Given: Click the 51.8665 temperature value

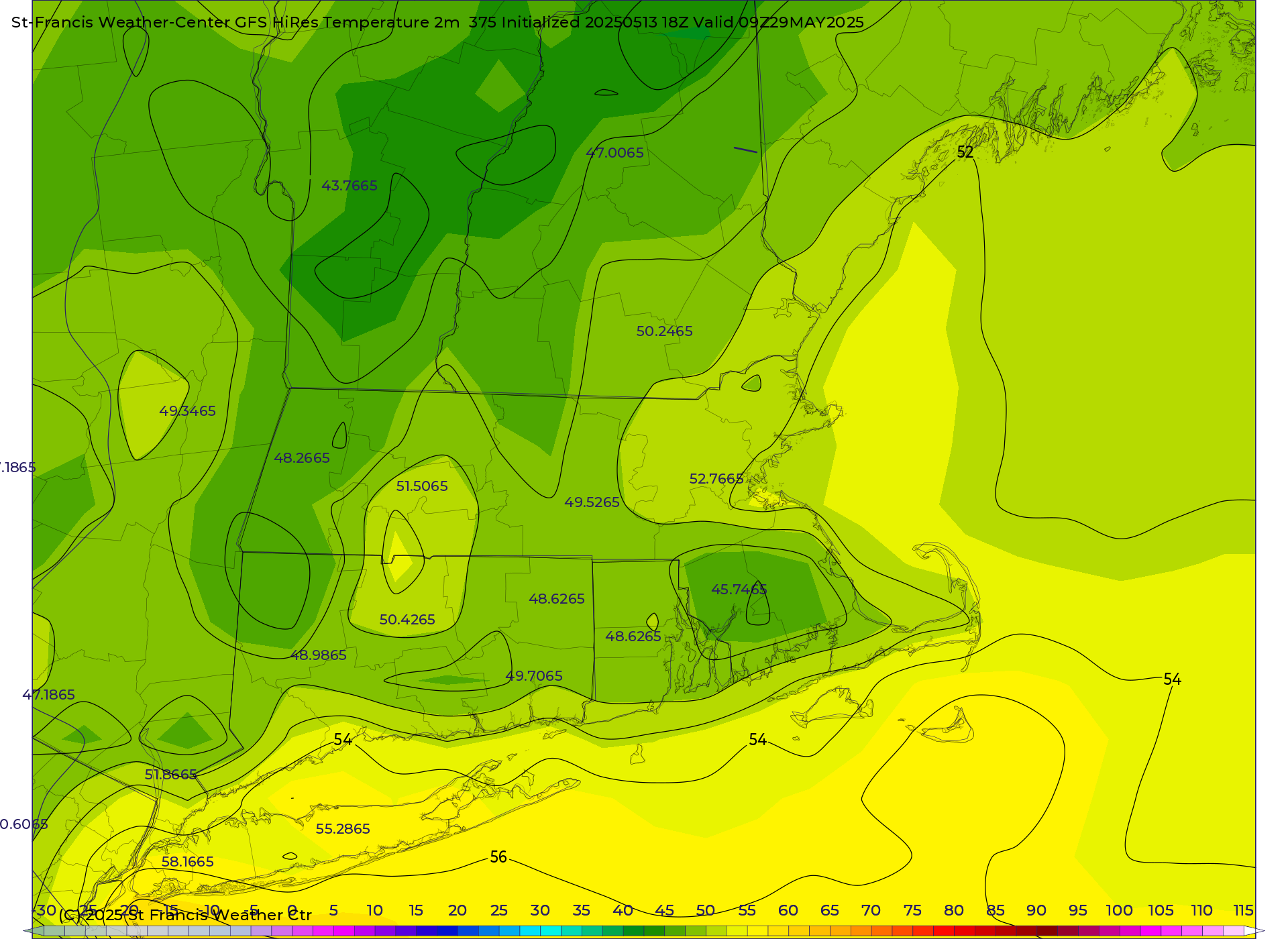Looking at the screenshot, I should 171,775.
